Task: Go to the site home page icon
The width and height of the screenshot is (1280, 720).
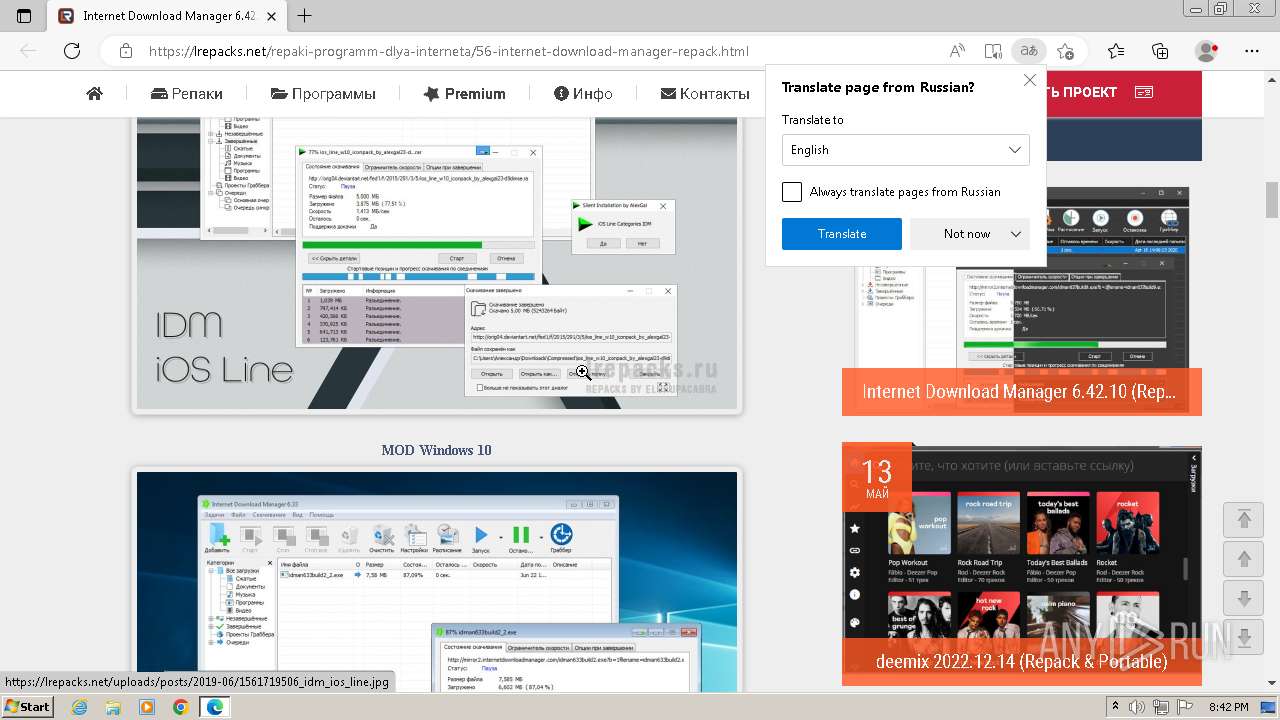Action: [95, 93]
